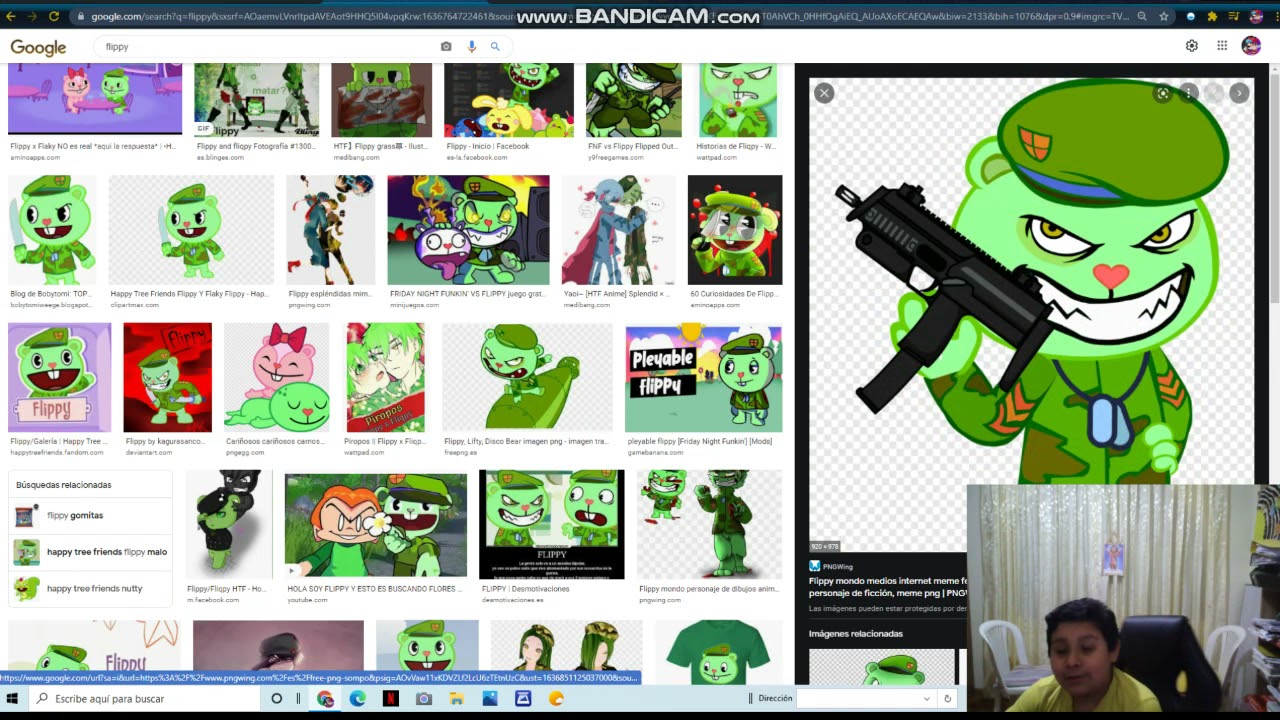Open 'Piropos || Flippy x Flippy' wattpad thumbnail

coord(385,378)
